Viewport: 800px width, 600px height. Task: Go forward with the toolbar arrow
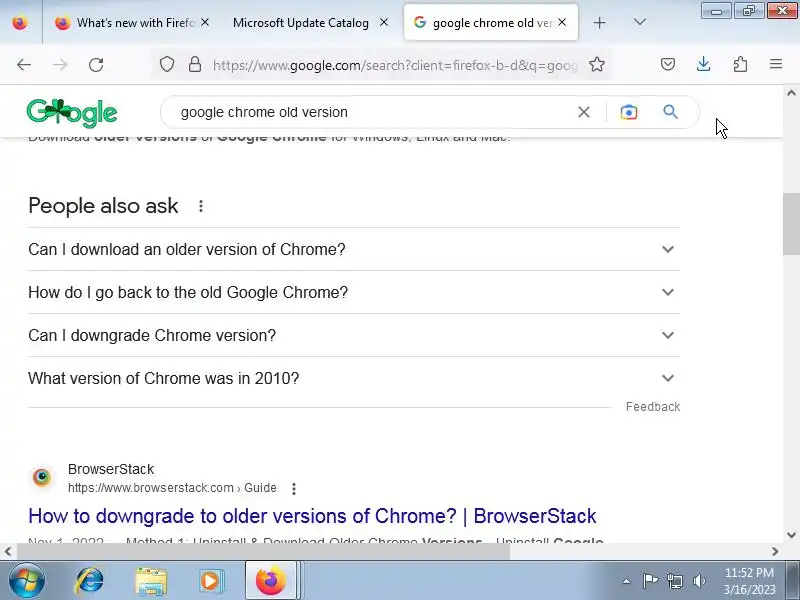[x=60, y=64]
